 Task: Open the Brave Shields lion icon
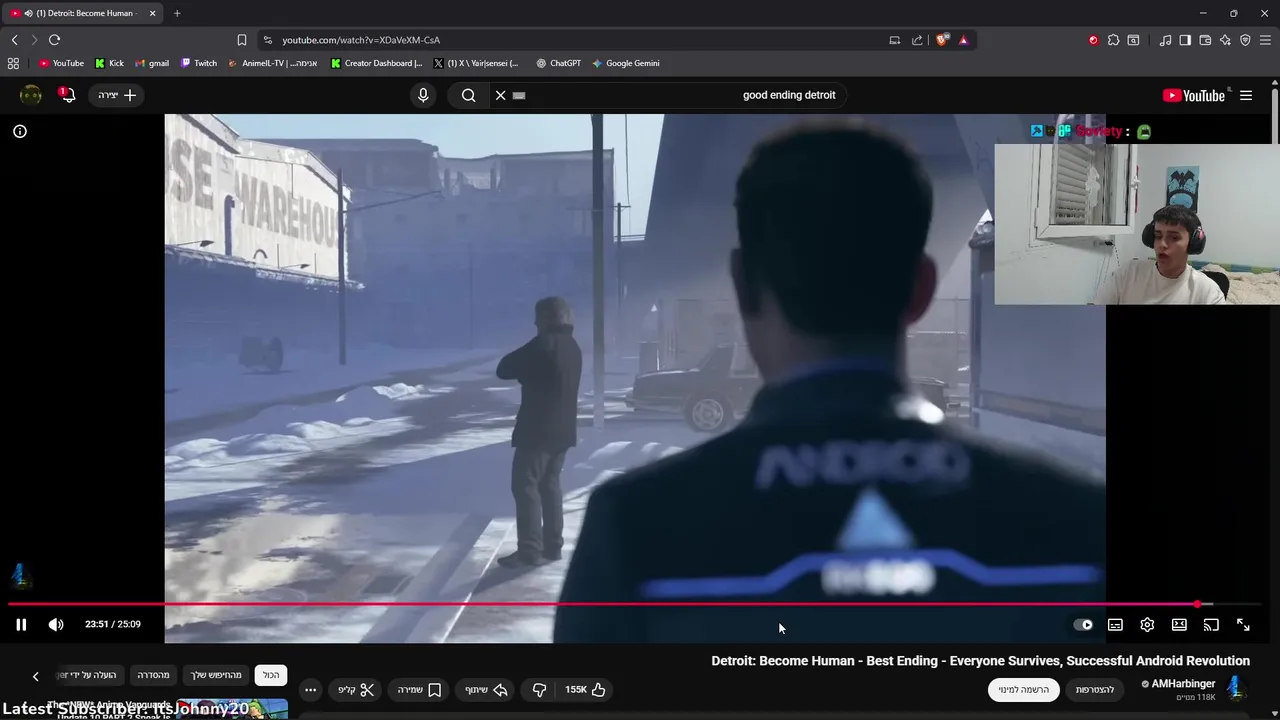pyautogui.click(x=942, y=40)
